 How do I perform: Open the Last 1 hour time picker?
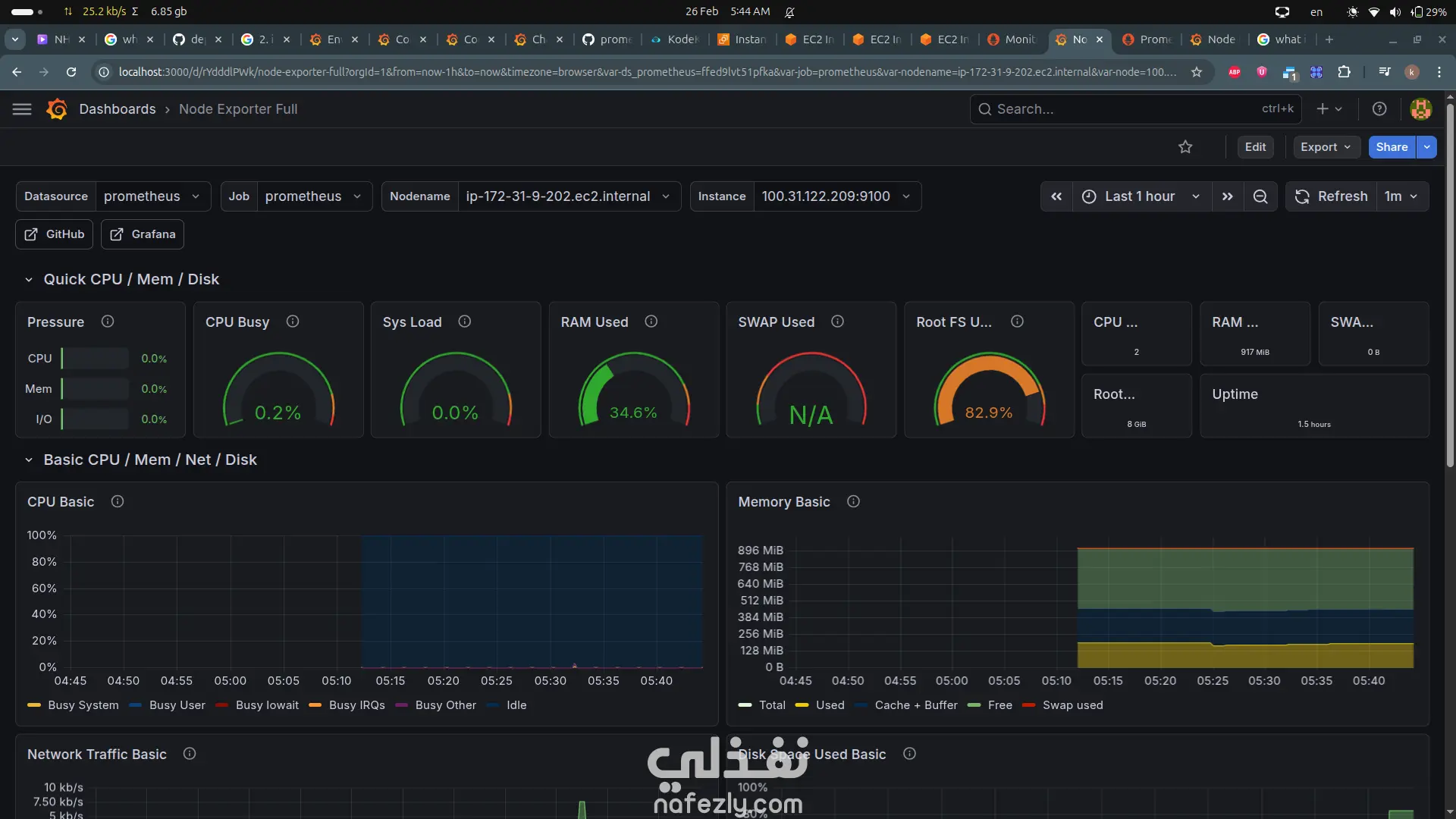[1140, 196]
